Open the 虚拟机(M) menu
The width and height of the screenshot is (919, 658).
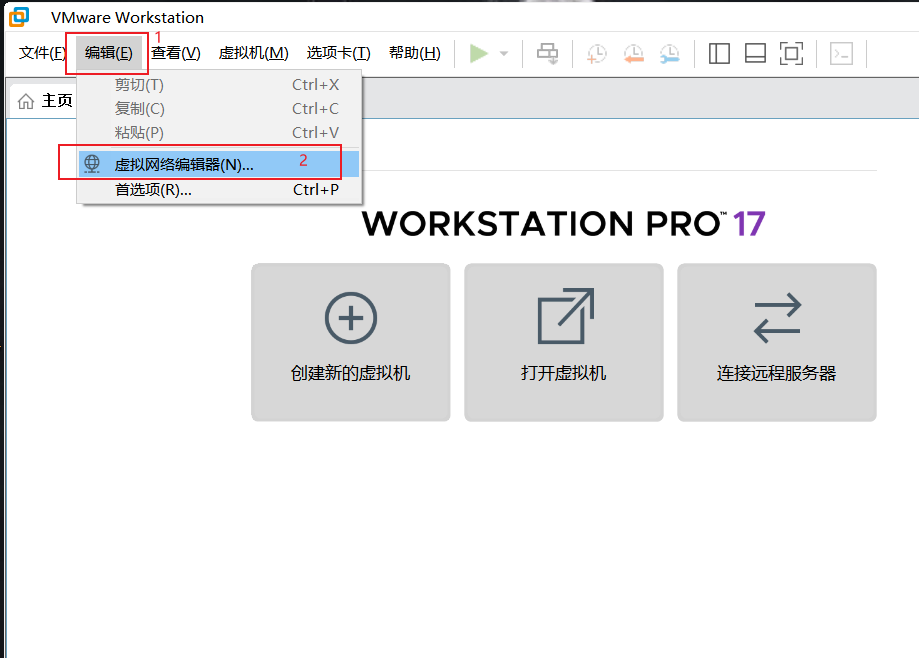tap(253, 53)
